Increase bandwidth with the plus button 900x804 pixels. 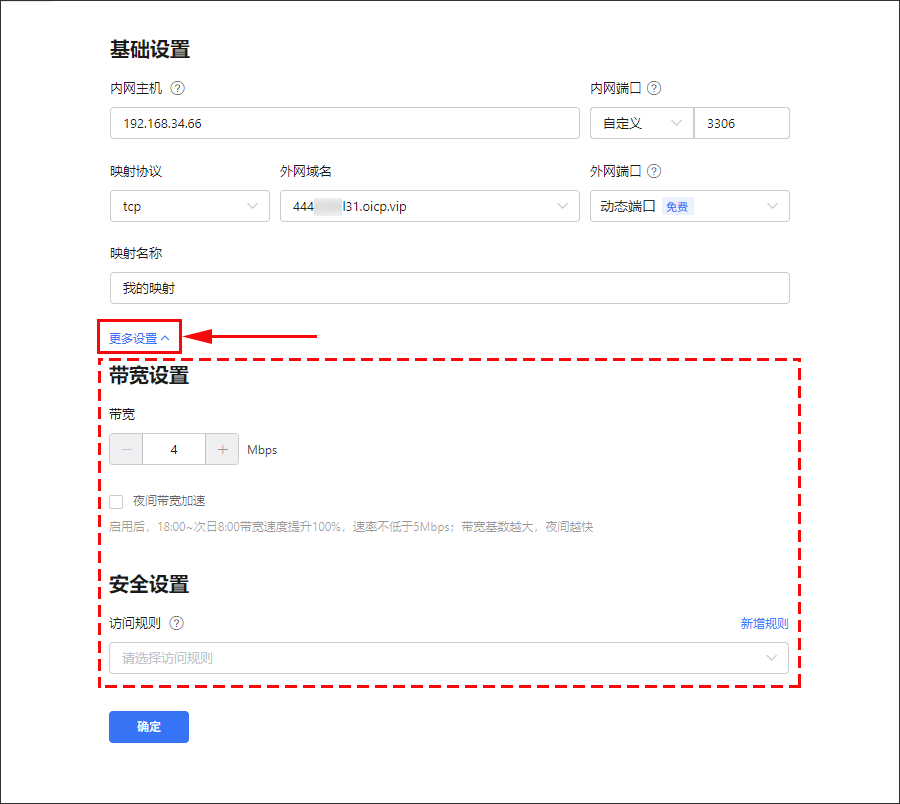tap(222, 450)
